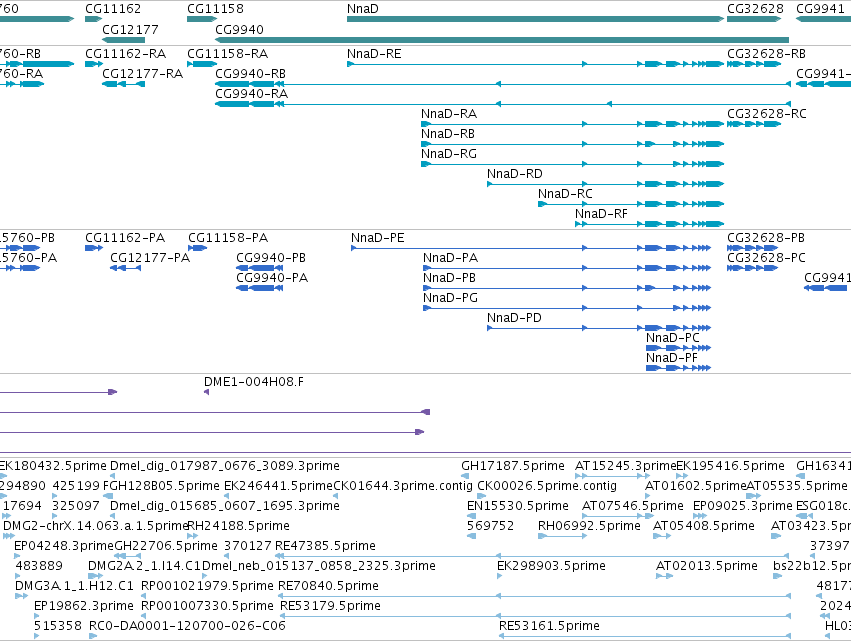Click EST RE47385.5prime
851x641 pixels.
(326, 546)
